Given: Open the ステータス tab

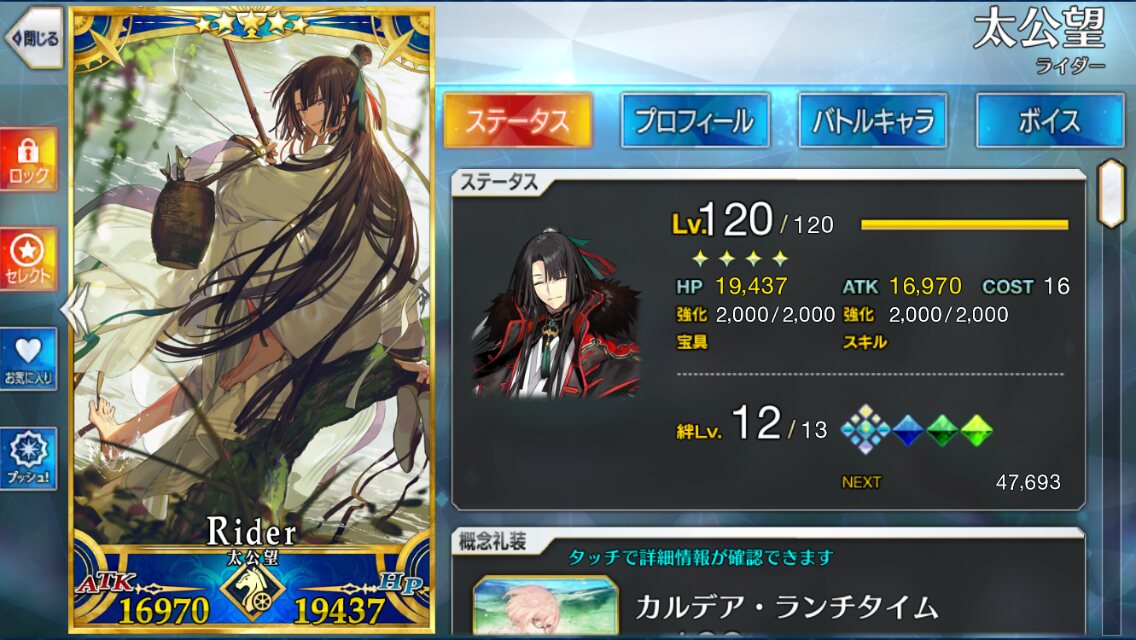Looking at the screenshot, I should click(x=517, y=121).
